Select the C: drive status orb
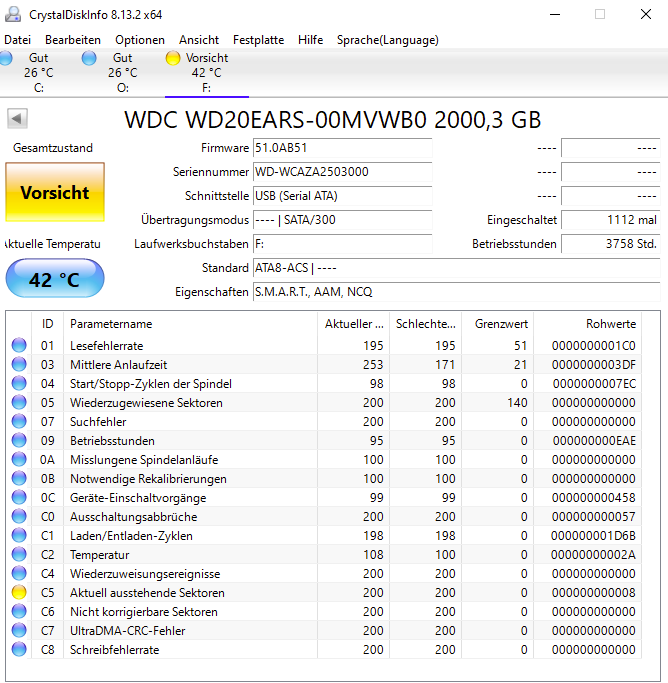This screenshot has width=668, height=683. (6, 58)
